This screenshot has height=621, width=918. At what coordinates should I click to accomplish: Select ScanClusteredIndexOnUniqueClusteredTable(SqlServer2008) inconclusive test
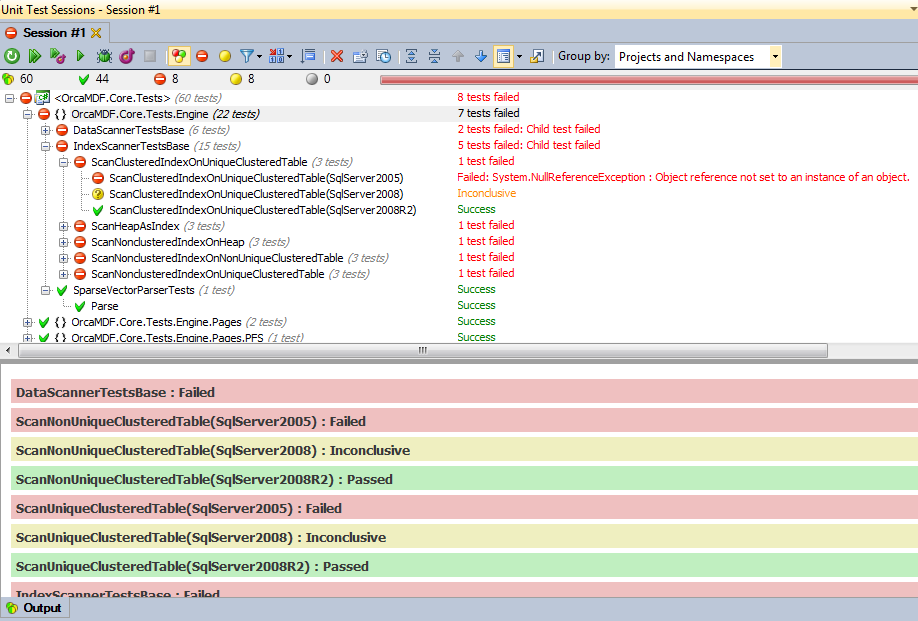point(256,194)
